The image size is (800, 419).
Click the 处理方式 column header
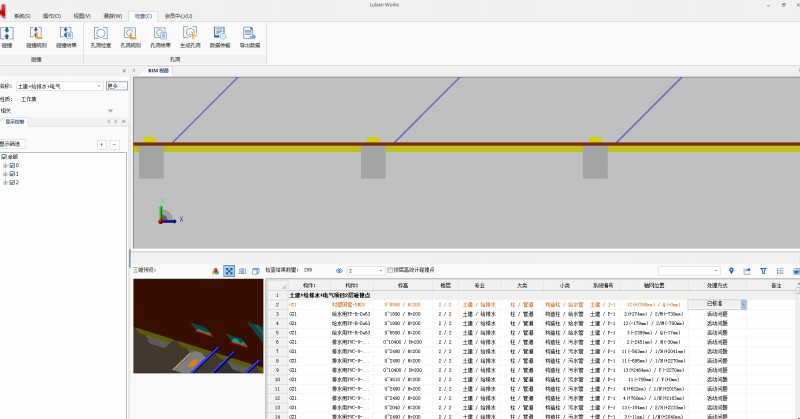point(717,286)
